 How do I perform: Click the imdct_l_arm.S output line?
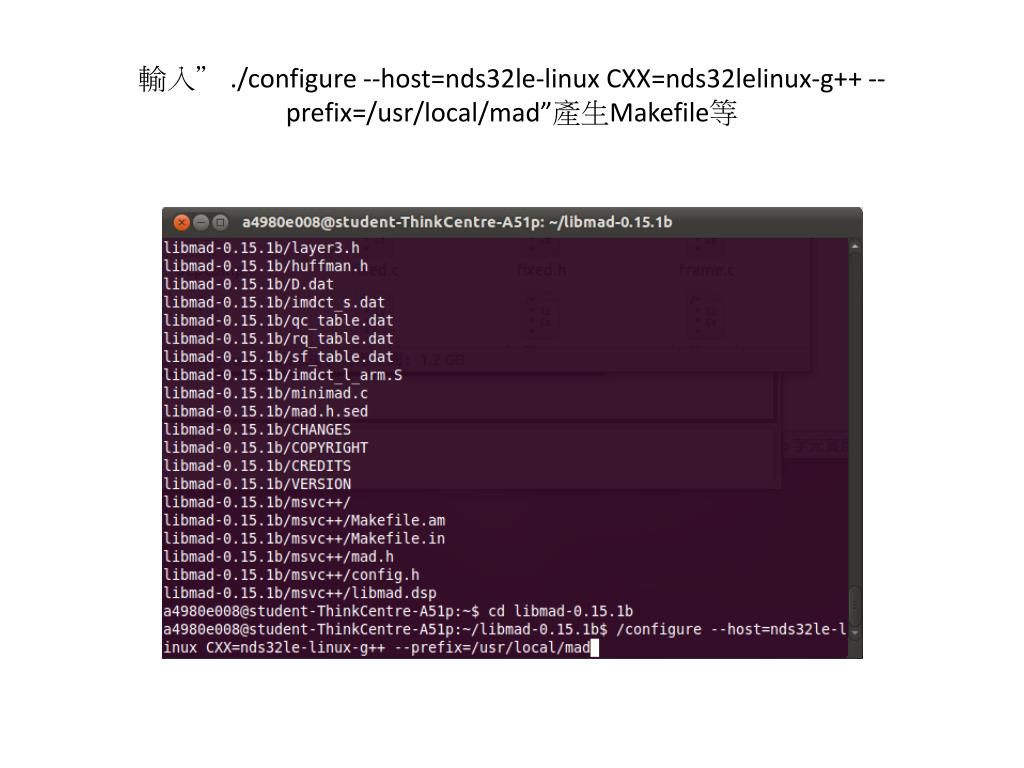tap(283, 376)
